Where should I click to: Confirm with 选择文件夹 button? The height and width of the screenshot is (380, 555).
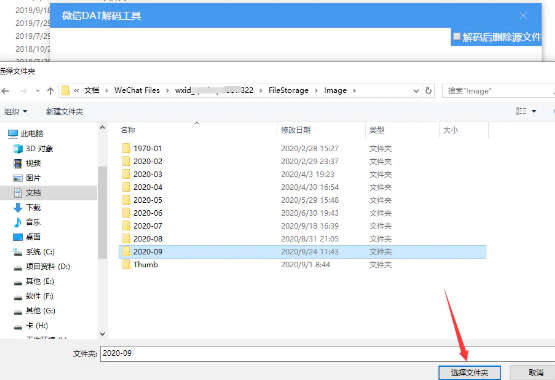(x=469, y=373)
